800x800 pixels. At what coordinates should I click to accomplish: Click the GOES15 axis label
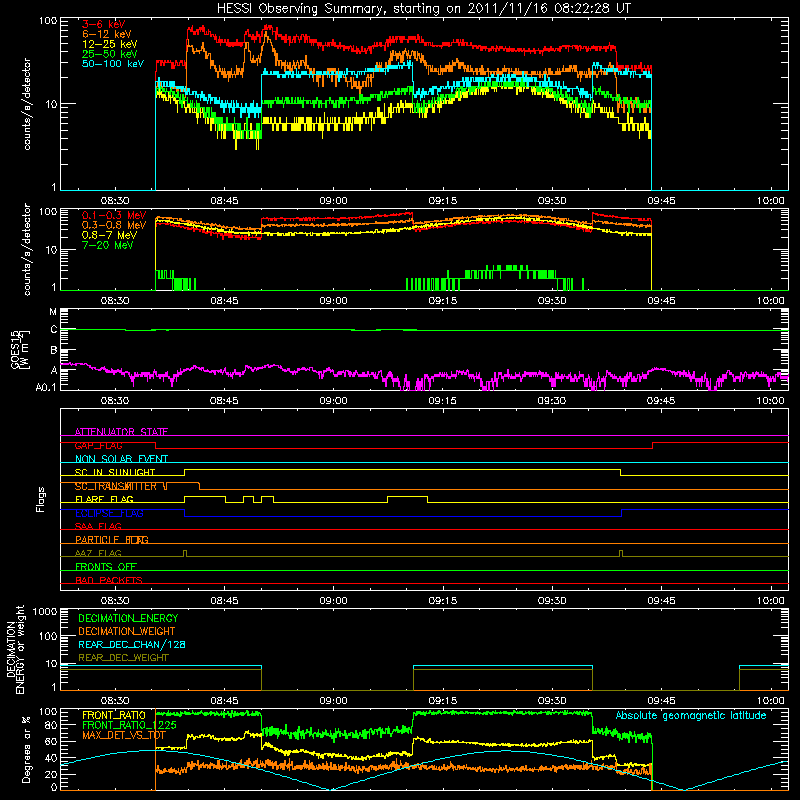[x=20, y=349]
